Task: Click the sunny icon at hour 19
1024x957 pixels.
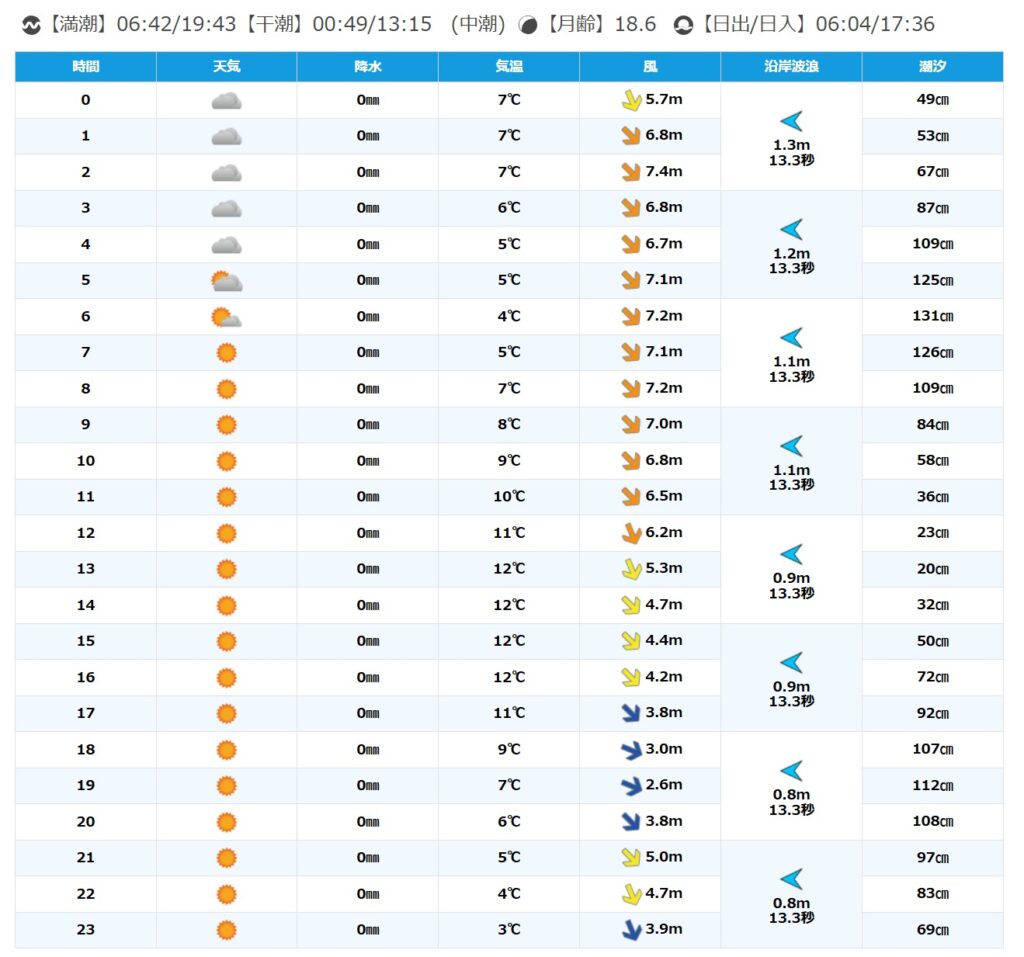Action: [x=226, y=786]
